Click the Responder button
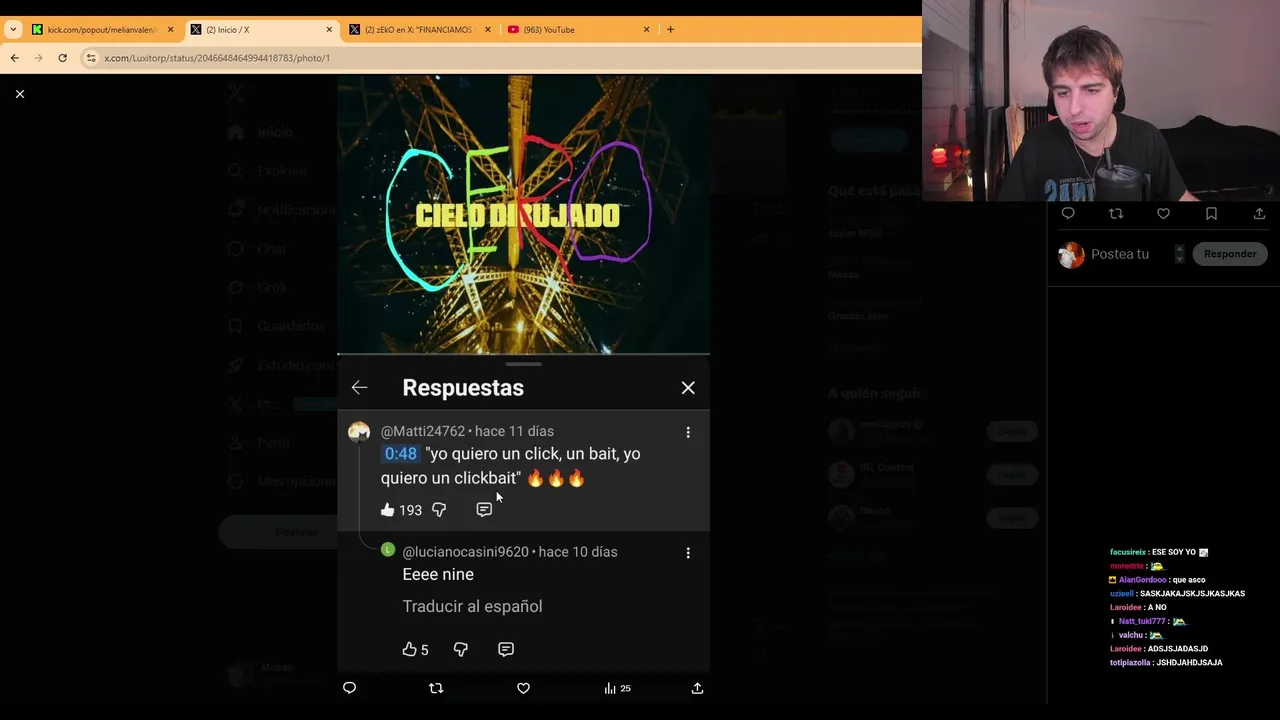 pos(1230,254)
